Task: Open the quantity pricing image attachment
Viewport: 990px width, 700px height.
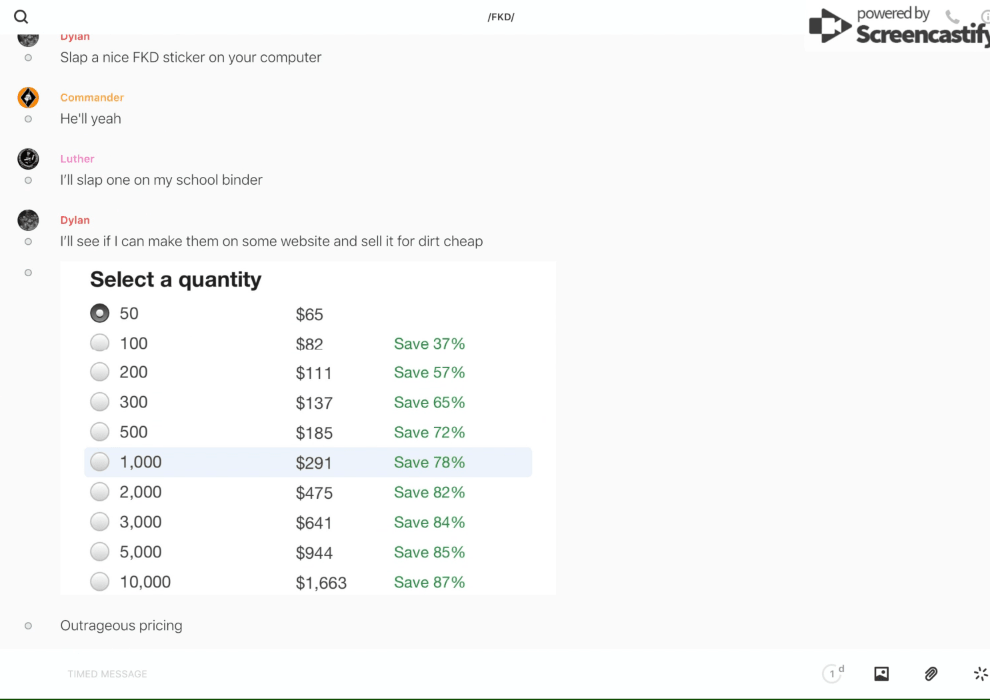Action: click(x=308, y=429)
